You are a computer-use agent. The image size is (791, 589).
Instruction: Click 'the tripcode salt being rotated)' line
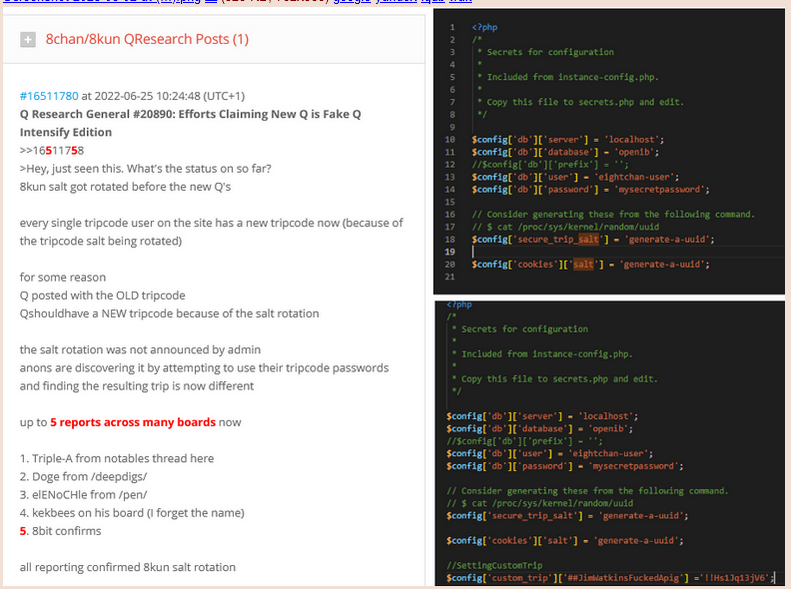coord(101,241)
